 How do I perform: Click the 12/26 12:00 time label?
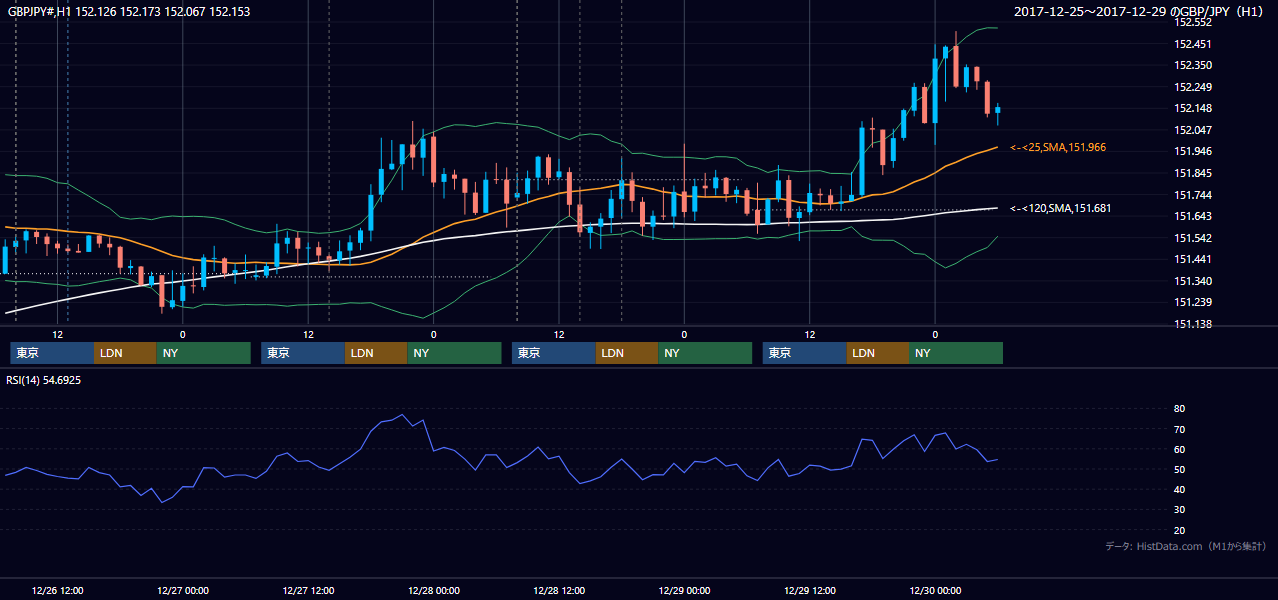point(57,590)
